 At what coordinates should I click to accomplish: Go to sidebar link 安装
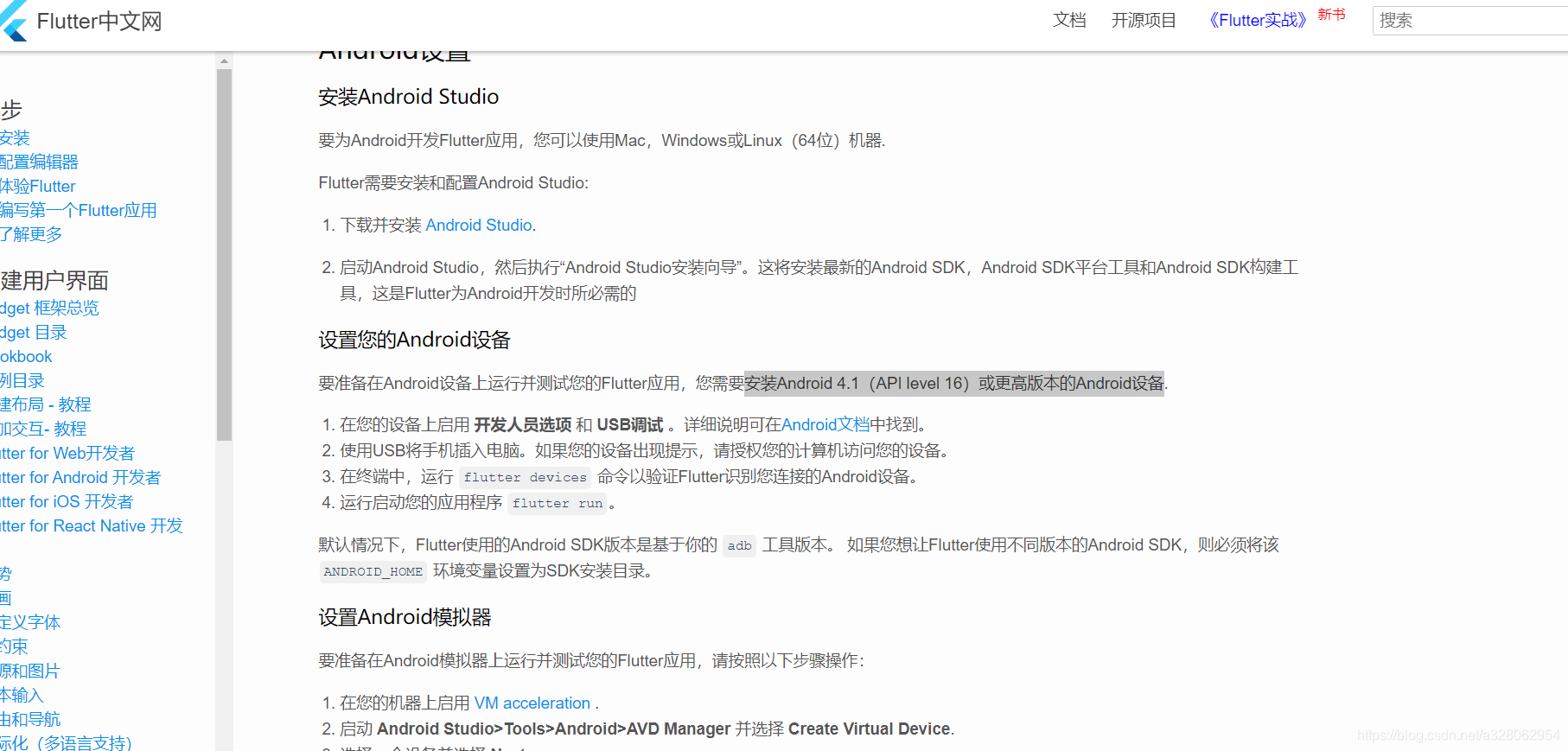click(15, 137)
